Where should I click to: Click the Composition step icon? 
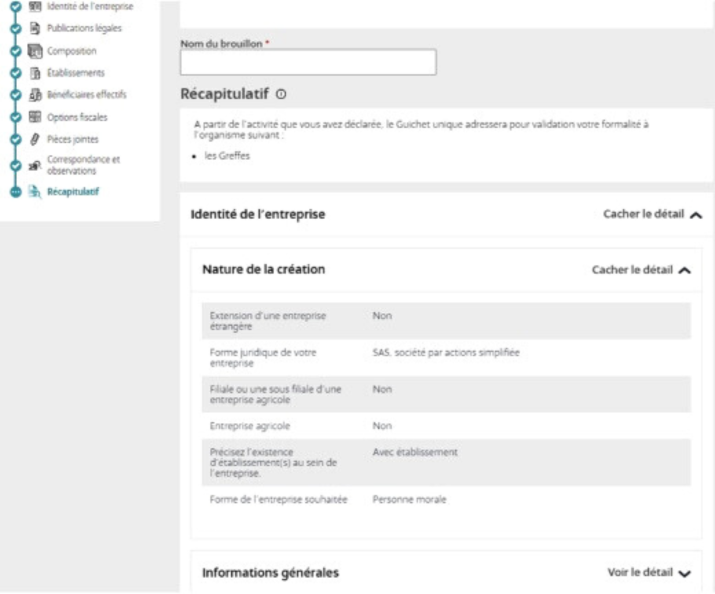pyautogui.click(x=35, y=51)
